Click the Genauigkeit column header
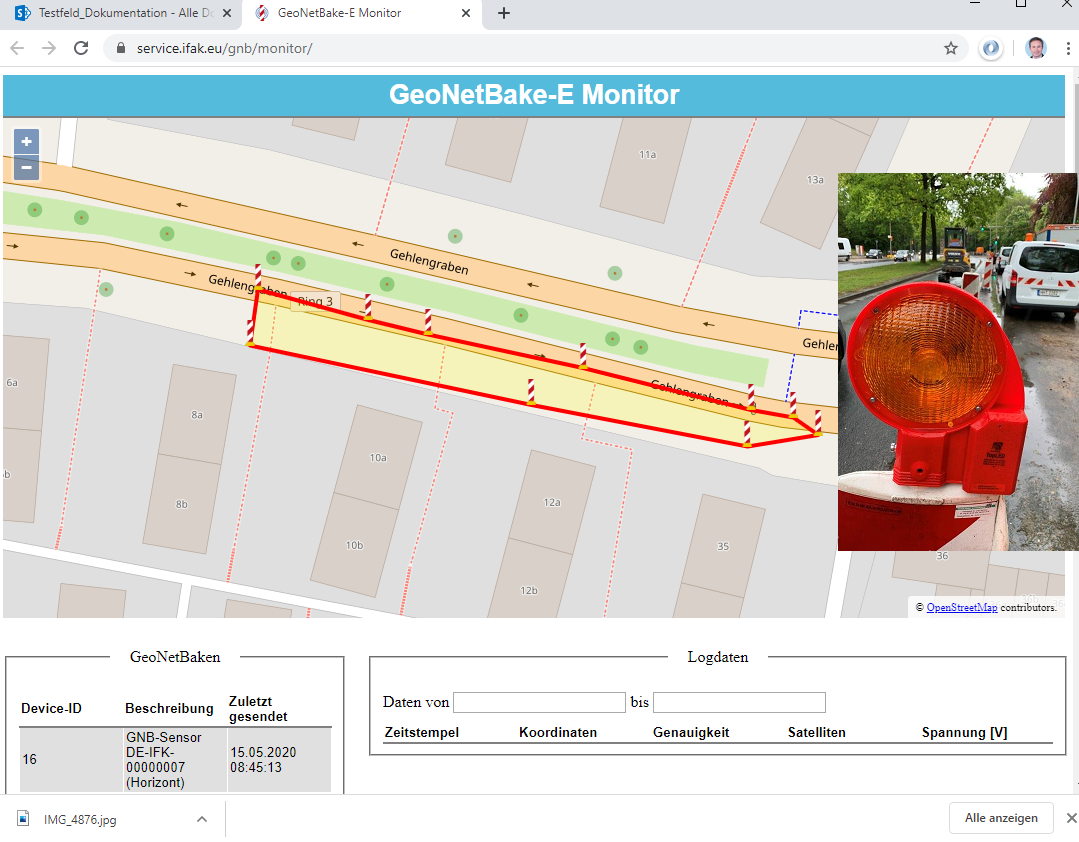The image size is (1079, 842). pos(691,733)
